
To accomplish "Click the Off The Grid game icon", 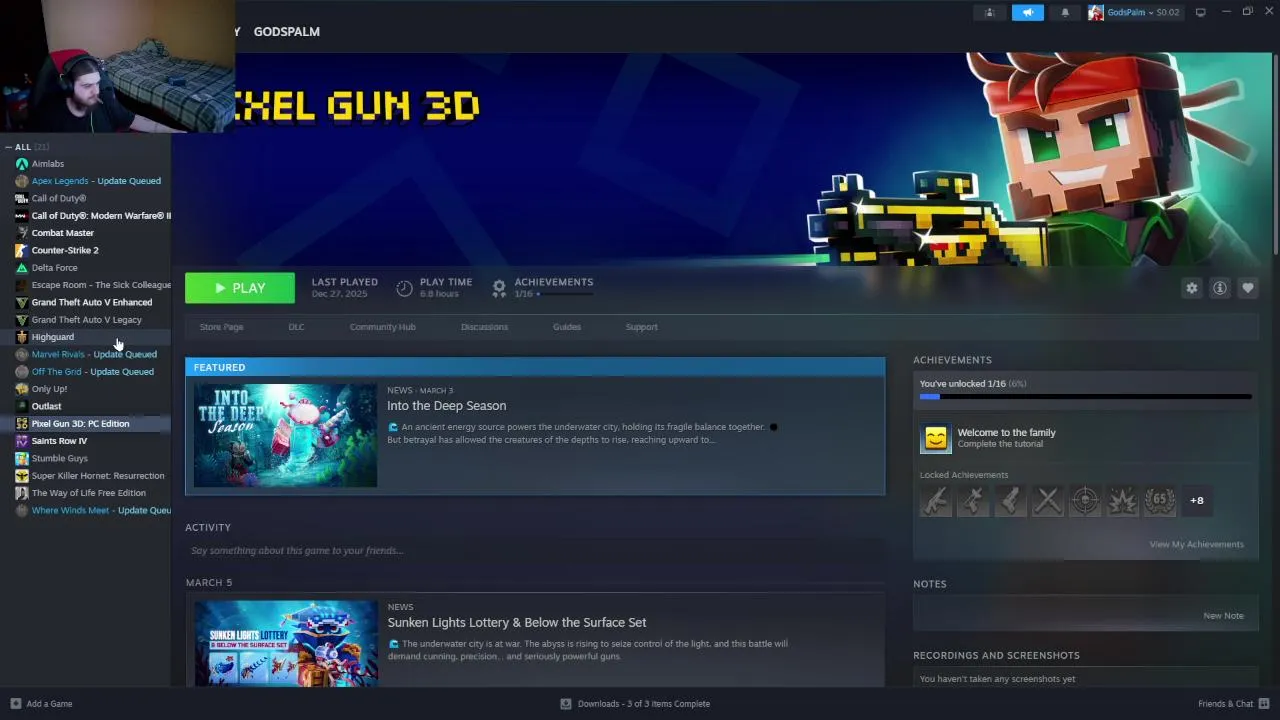I will tap(22, 372).
